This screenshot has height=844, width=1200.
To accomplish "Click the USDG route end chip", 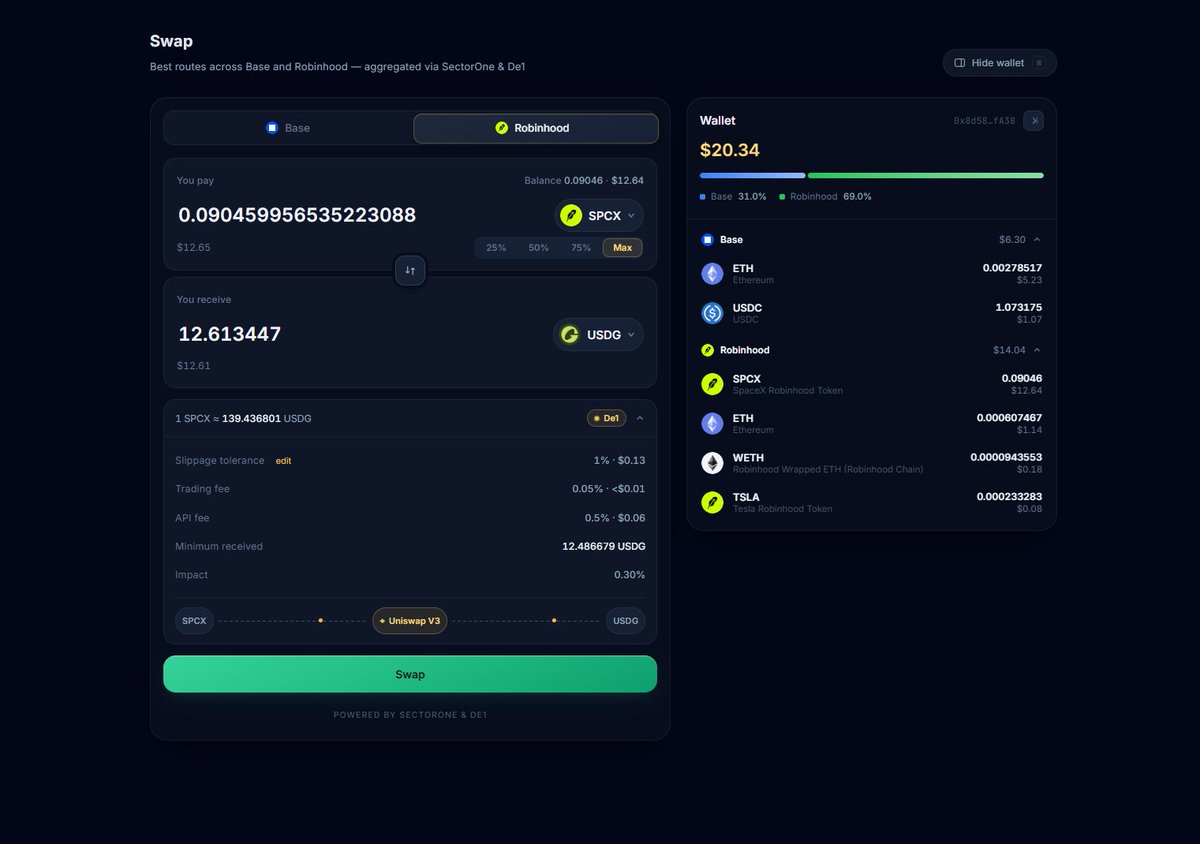I will [x=625, y=621].
